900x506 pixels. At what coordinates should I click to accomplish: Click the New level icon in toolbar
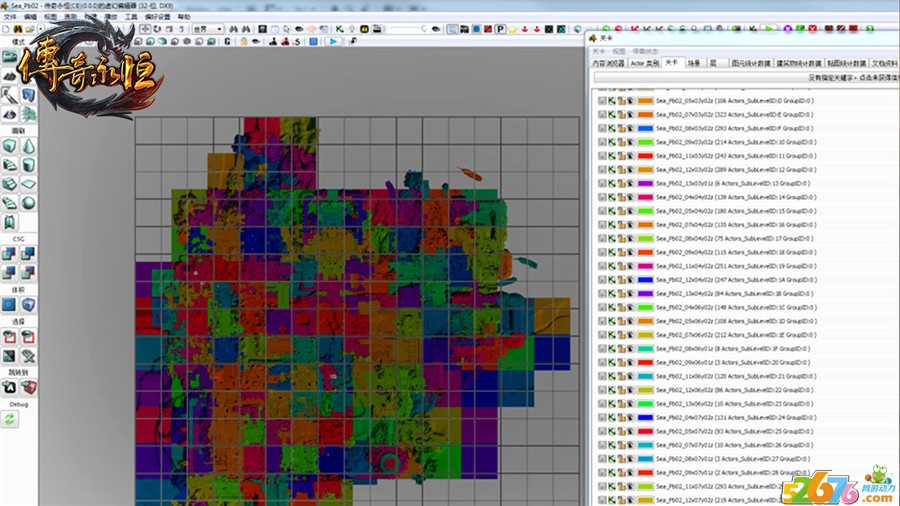6,29
